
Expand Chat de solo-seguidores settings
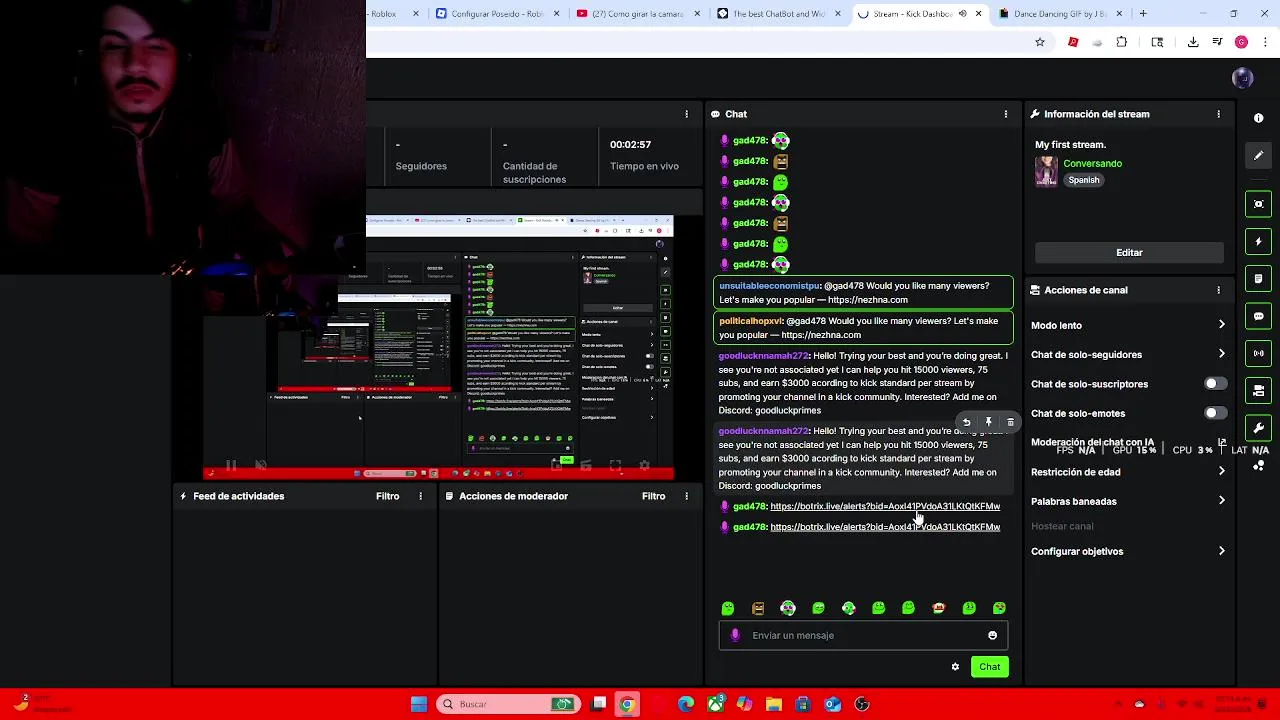1221,354
